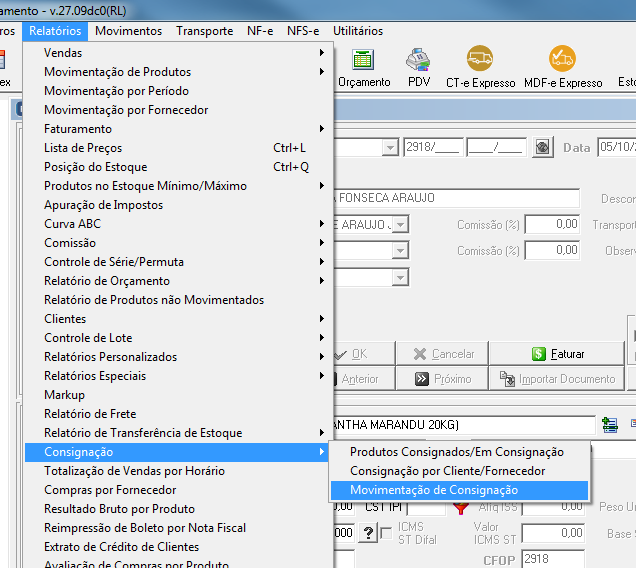Open the ARAUJO combo box dropdown
Viewport: 636px width, 568px height.
(400, 224)
